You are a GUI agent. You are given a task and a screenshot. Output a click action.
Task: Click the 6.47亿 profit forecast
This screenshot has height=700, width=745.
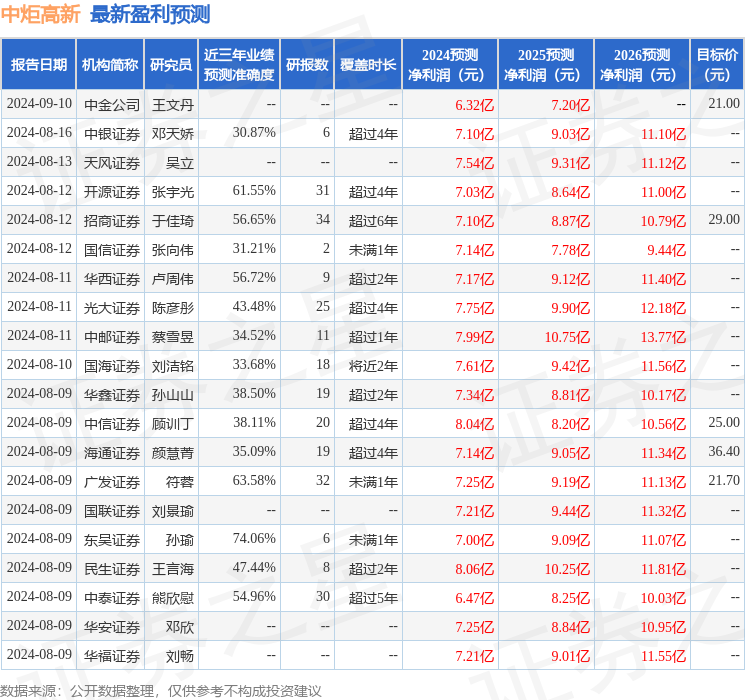pyautogui.click(x=475, y=598)
